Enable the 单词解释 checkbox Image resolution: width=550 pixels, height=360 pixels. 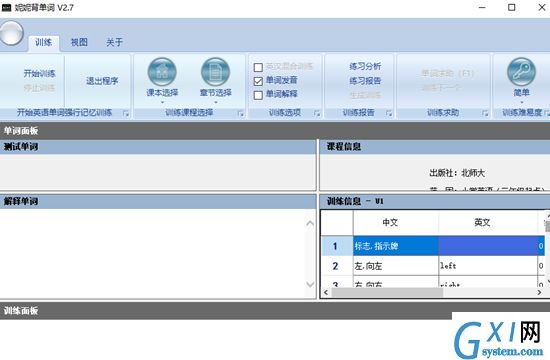click(258, 95)
